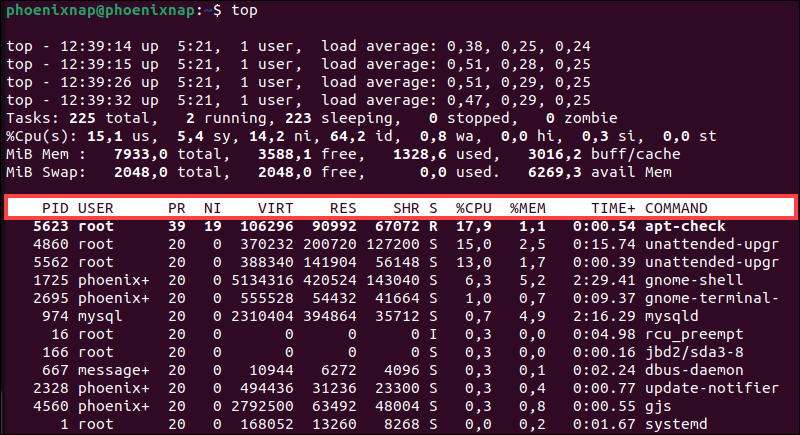
Task: Click the typed top command
Action: point(244,10)
